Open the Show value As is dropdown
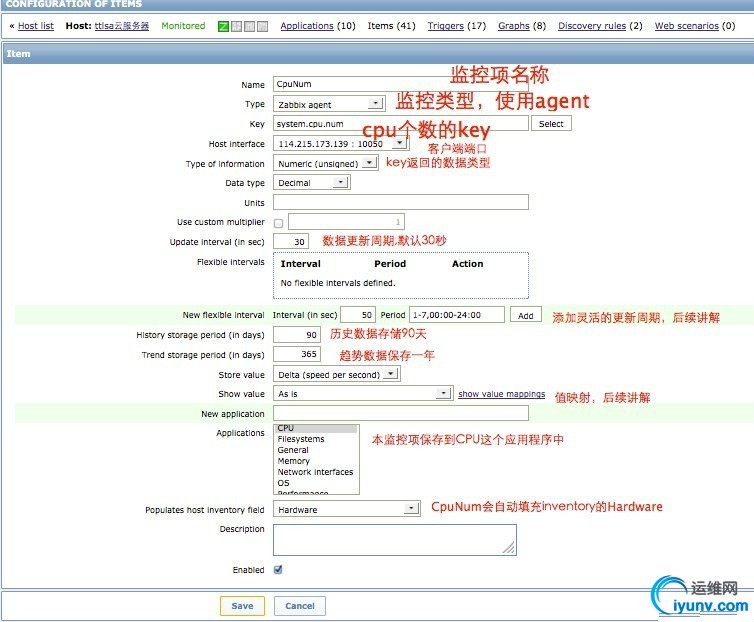754x622 pixels. [x=363, y=394]
